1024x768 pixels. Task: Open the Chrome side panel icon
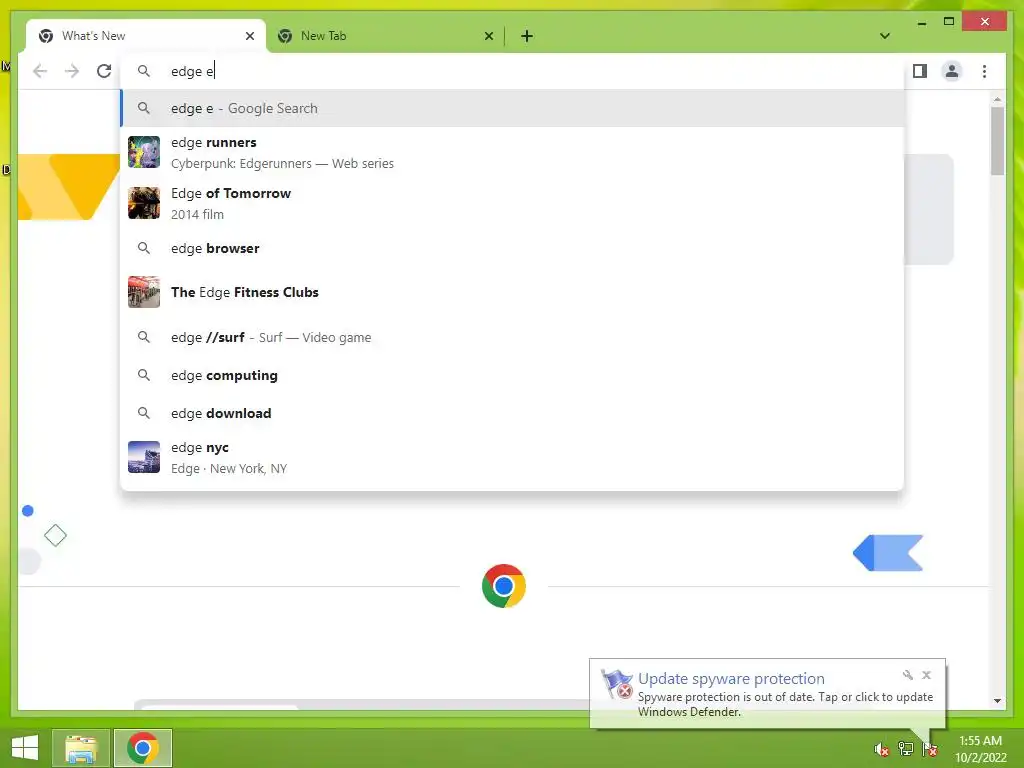tap(920, 71)
